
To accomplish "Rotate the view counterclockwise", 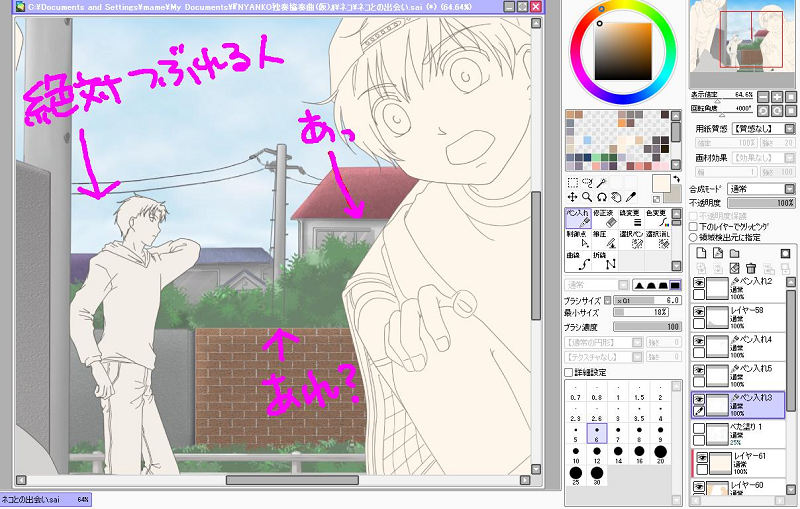I will click(x=763, y=110).
